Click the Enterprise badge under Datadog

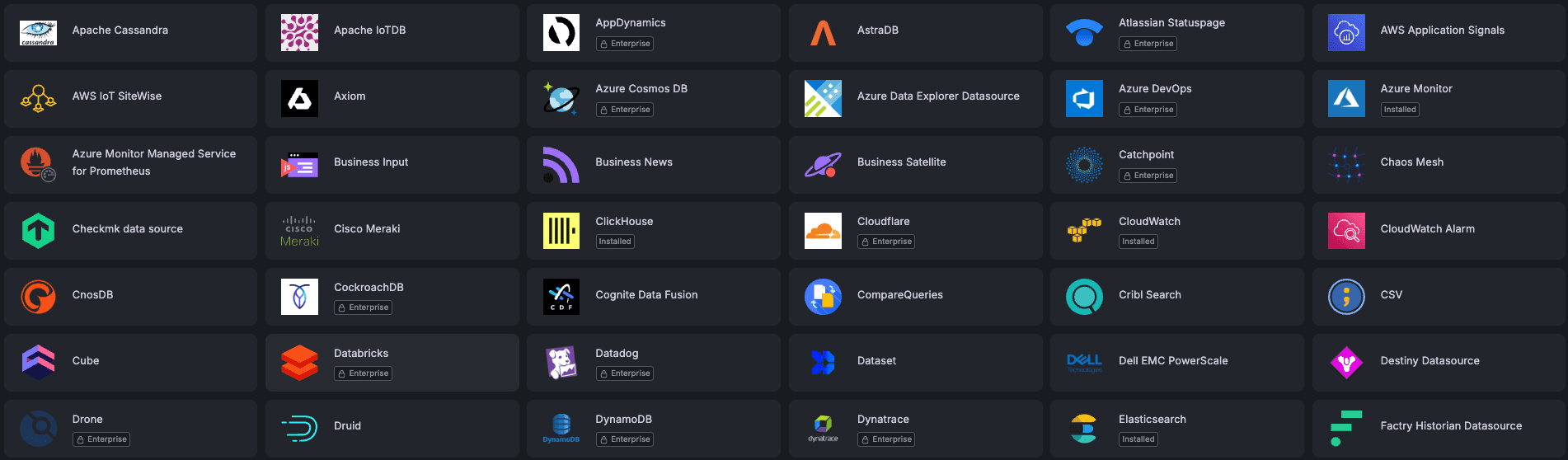[x=625, y=373]
